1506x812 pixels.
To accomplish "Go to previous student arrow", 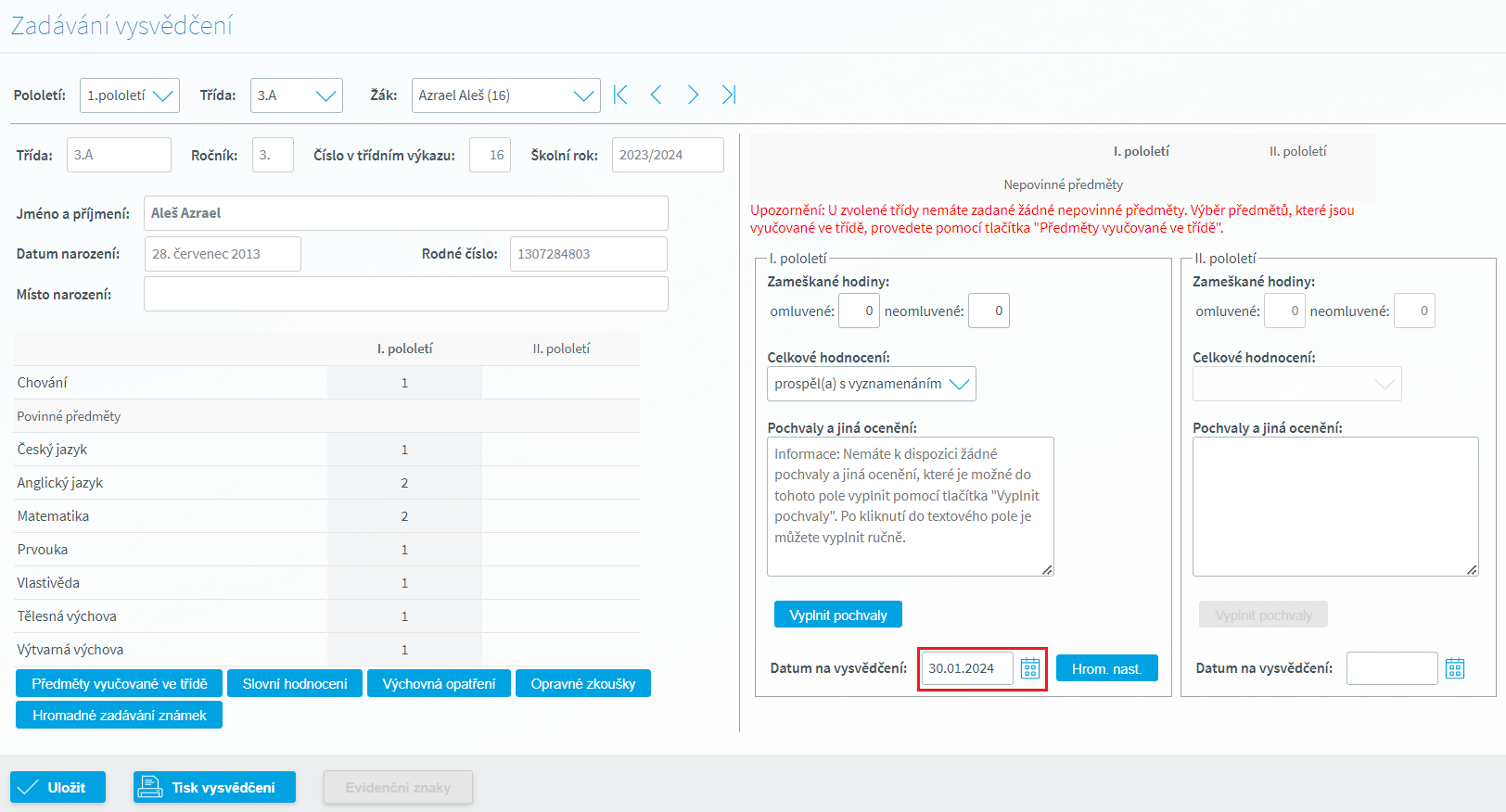I will click(656, 95).
